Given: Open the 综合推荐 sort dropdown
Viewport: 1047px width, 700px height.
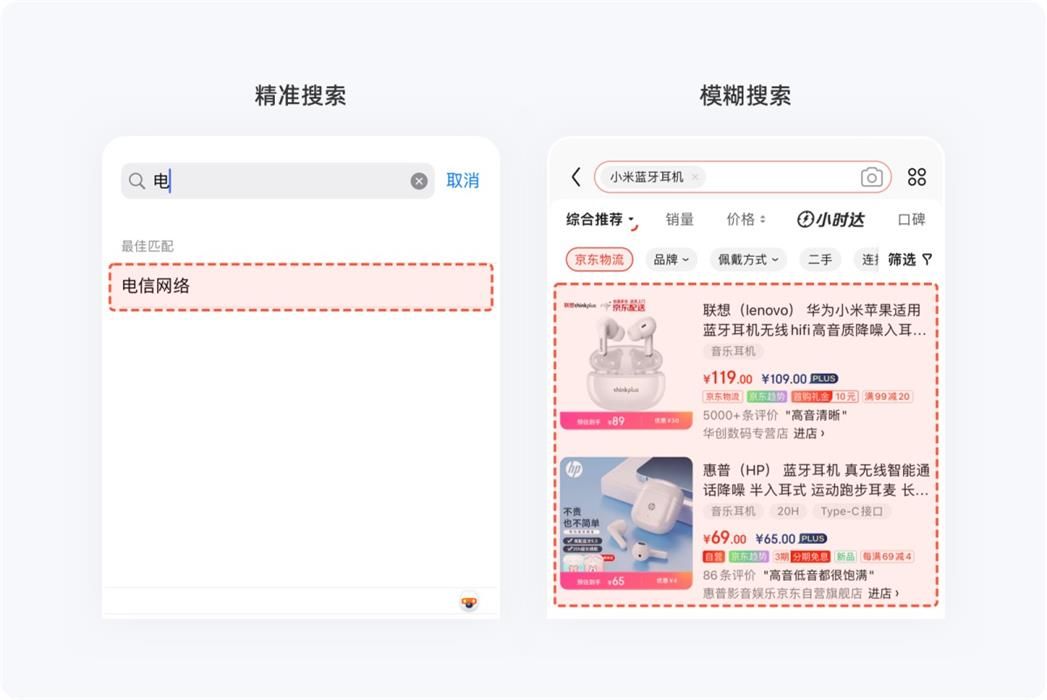Looking at the screenshot, I should (x=600, y=220).
